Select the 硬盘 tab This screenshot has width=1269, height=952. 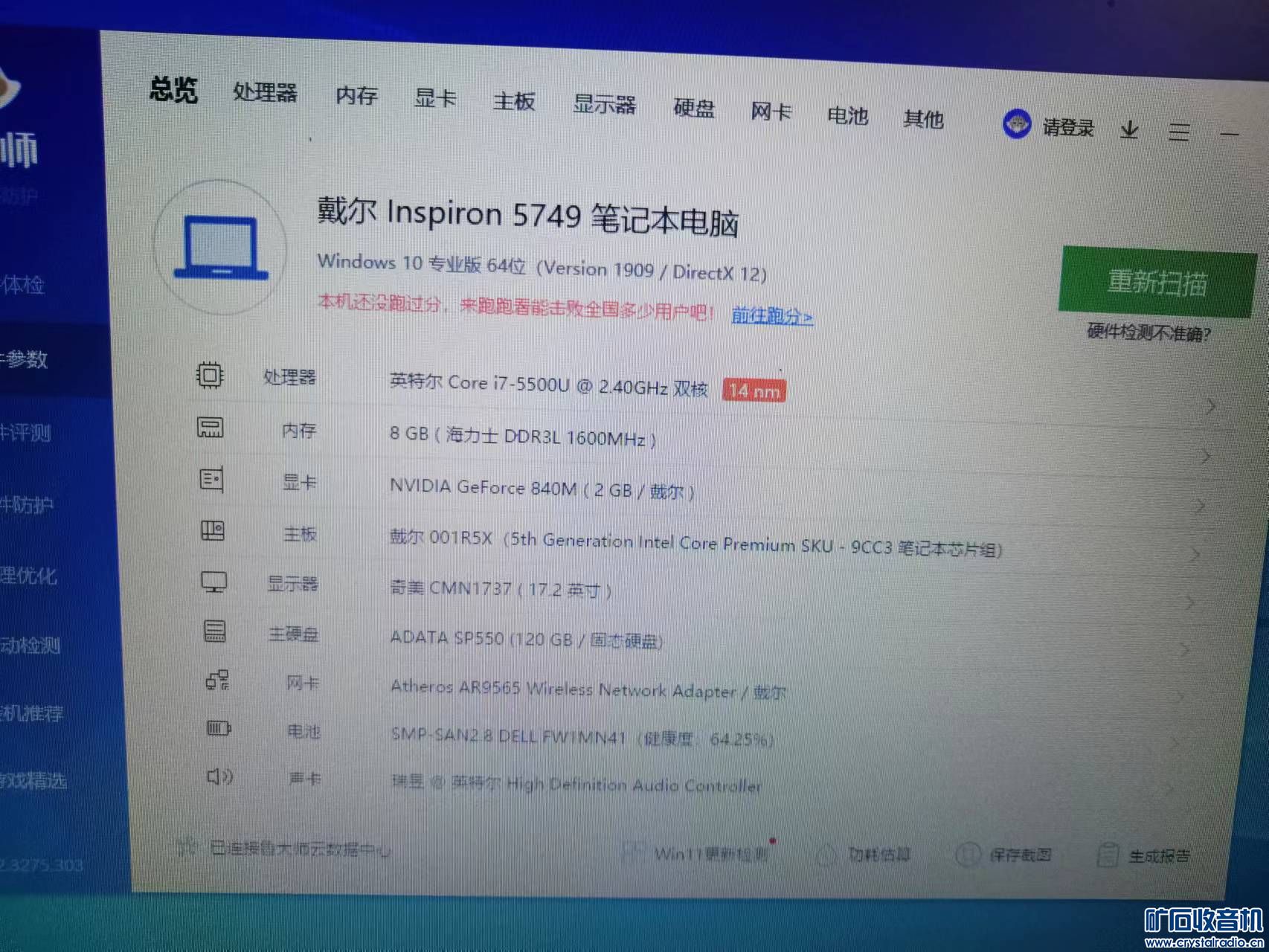[694, 109]
